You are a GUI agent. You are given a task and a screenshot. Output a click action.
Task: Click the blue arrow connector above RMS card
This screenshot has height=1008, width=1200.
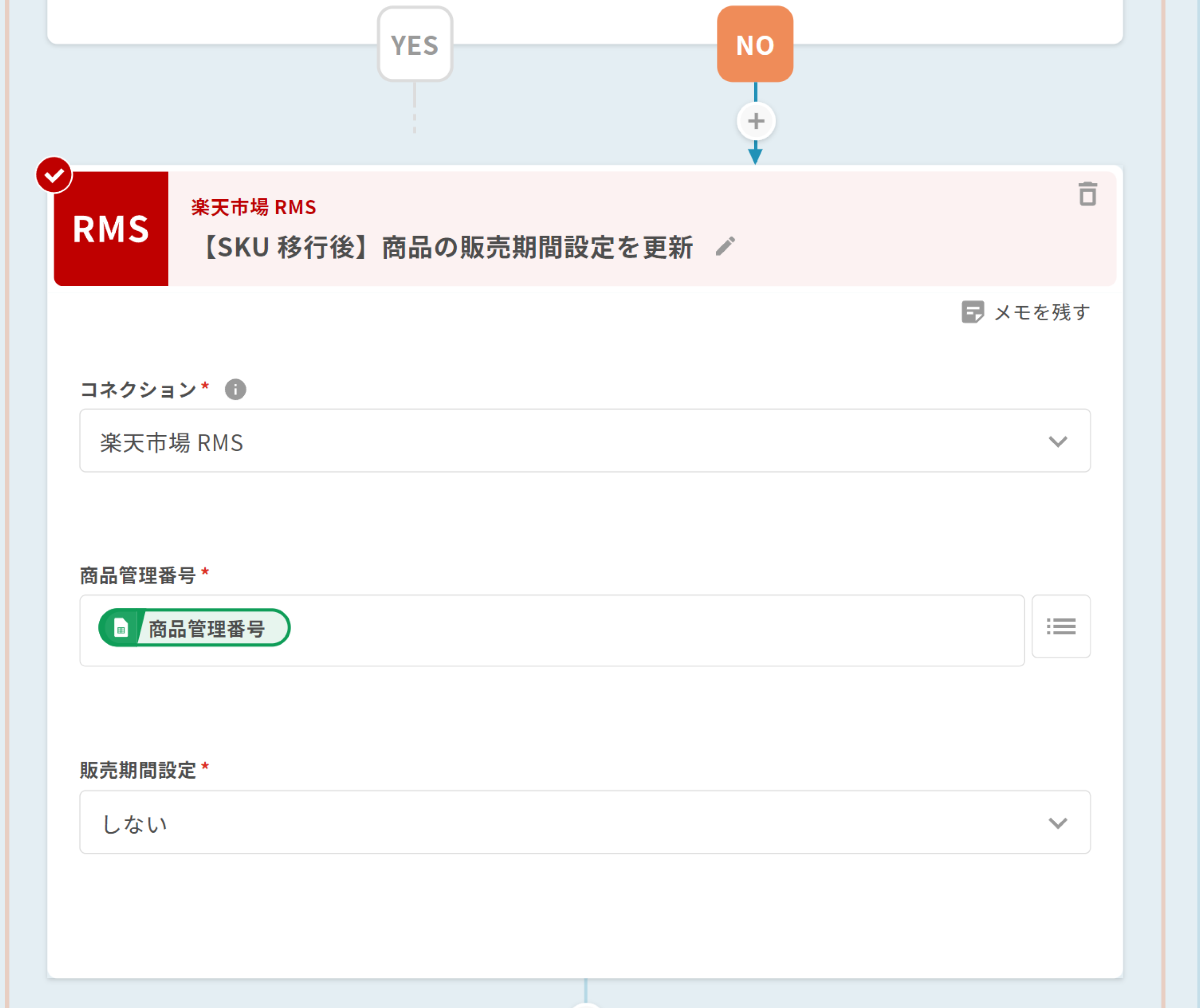[x=755, y=154]
